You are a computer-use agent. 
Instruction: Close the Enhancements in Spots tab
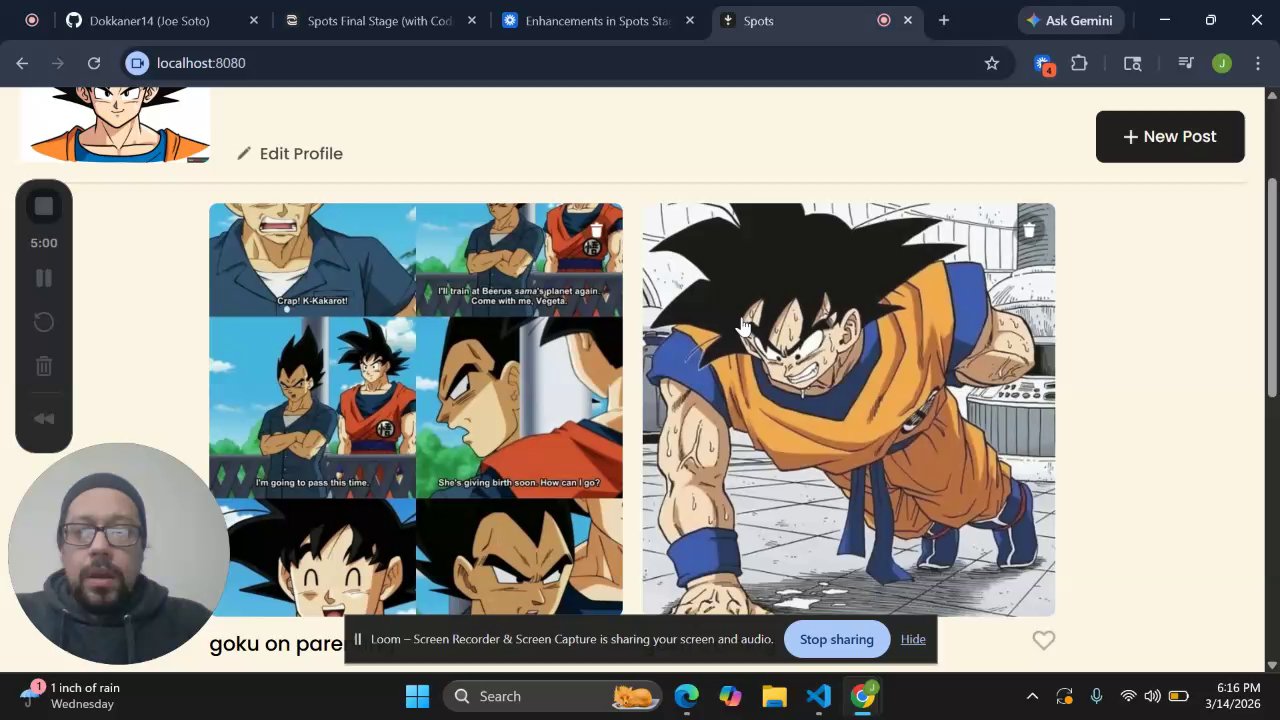tap(690, 20)
